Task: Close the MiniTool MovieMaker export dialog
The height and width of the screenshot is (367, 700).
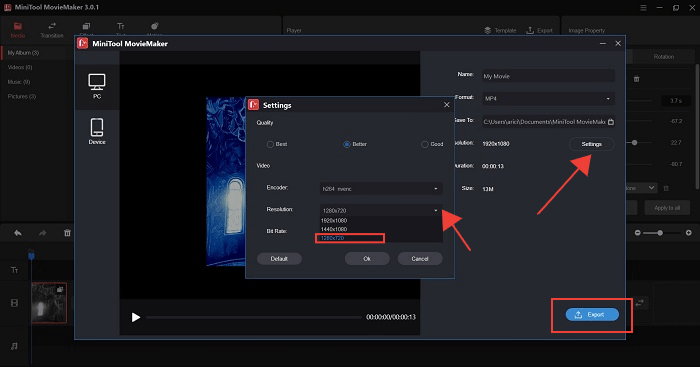Action: tap(618, 43)
